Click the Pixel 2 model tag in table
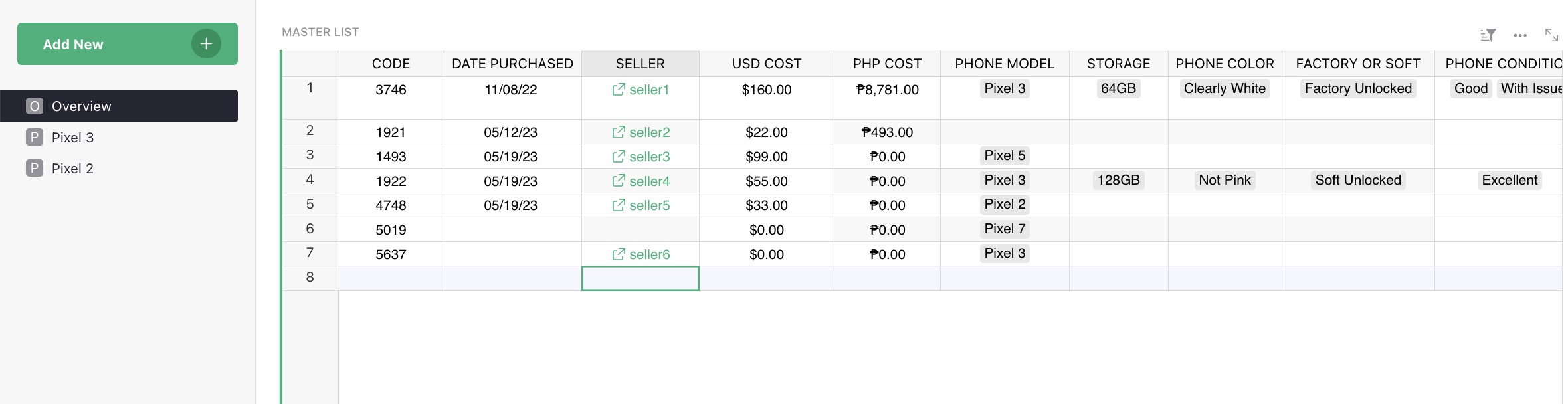This screenshot has width=1568, height=404. point(1005,204)
